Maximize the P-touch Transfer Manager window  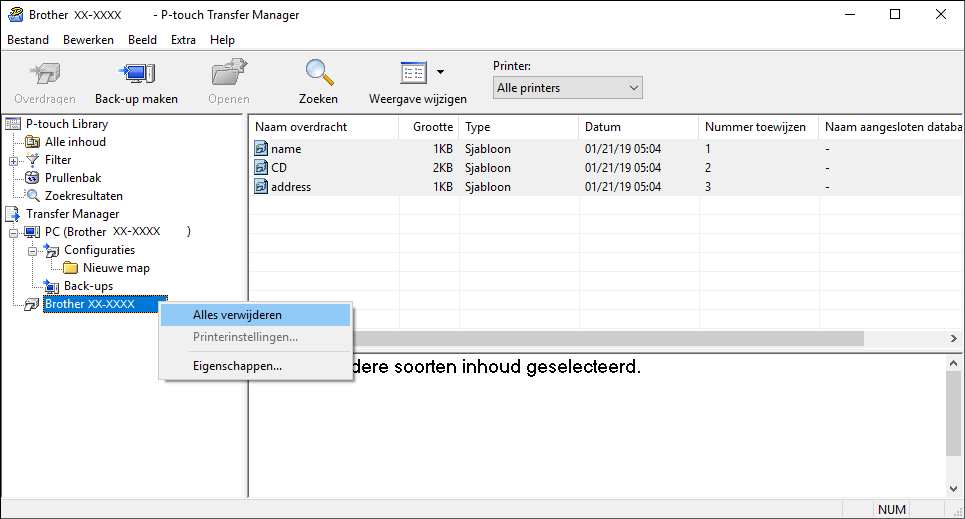[x=895, y=14]
